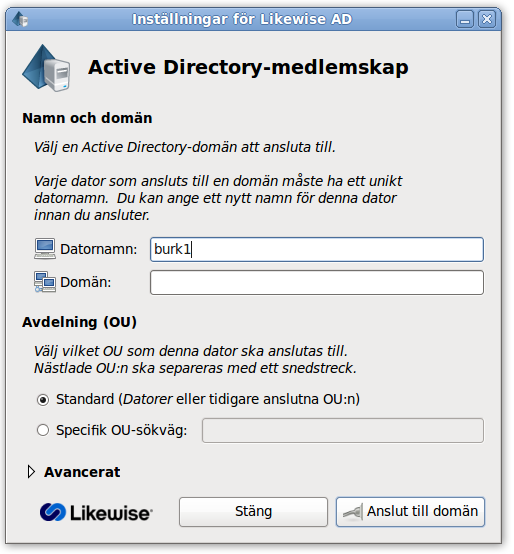Click the network computers icon beside Domän
The height and width of the screenshot is (554, 514).
[x=45, y=282]
